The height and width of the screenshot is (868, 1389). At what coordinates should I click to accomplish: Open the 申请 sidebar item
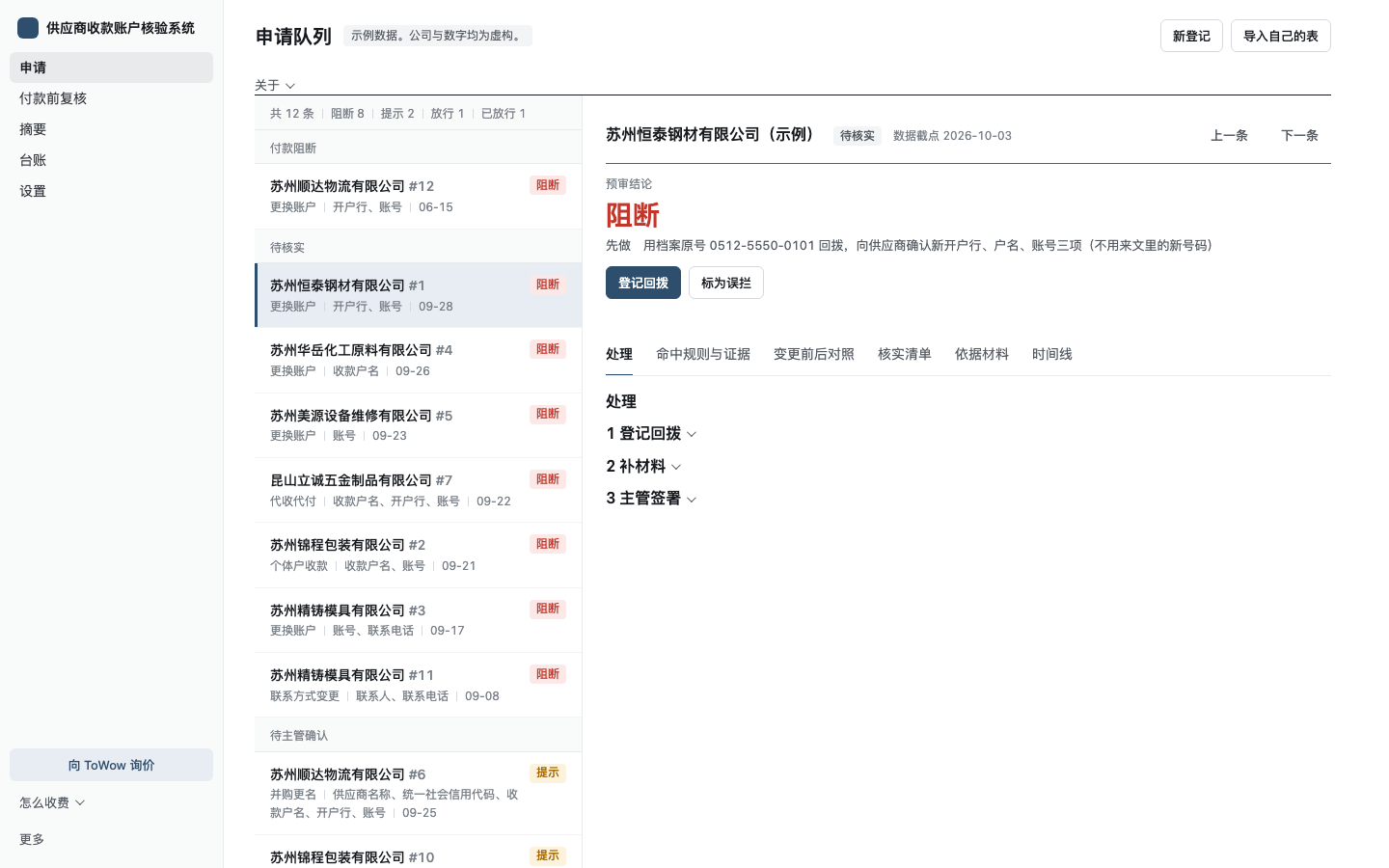tap(111, 68)
